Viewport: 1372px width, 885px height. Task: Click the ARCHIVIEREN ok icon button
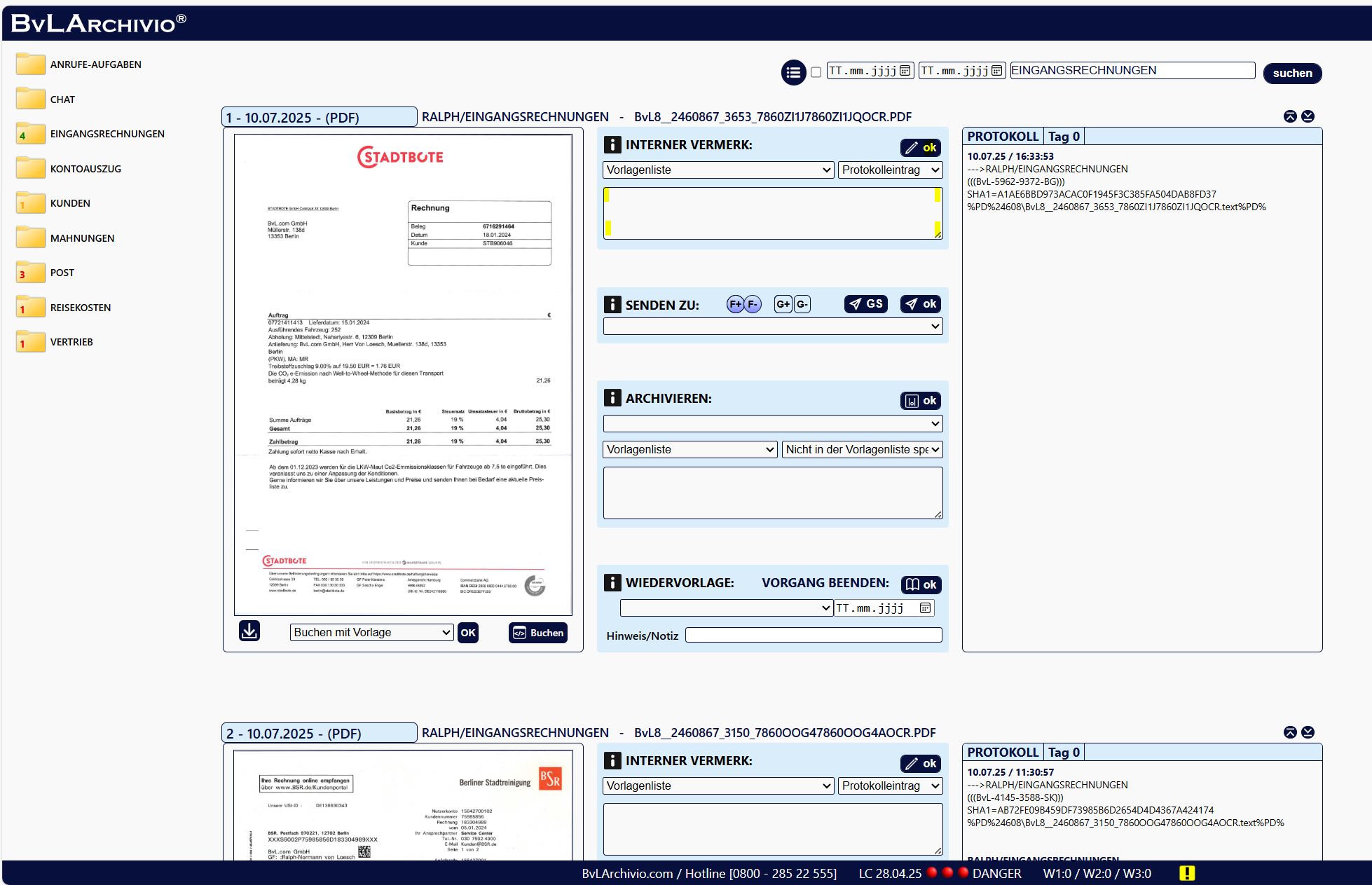click(x=921, y=401)
